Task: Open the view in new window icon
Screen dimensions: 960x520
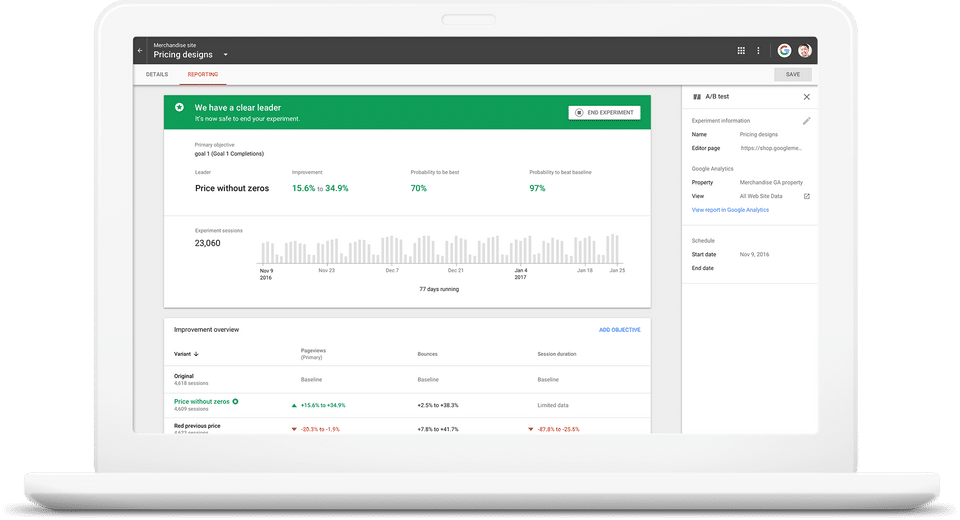Action: click(806, 197)
